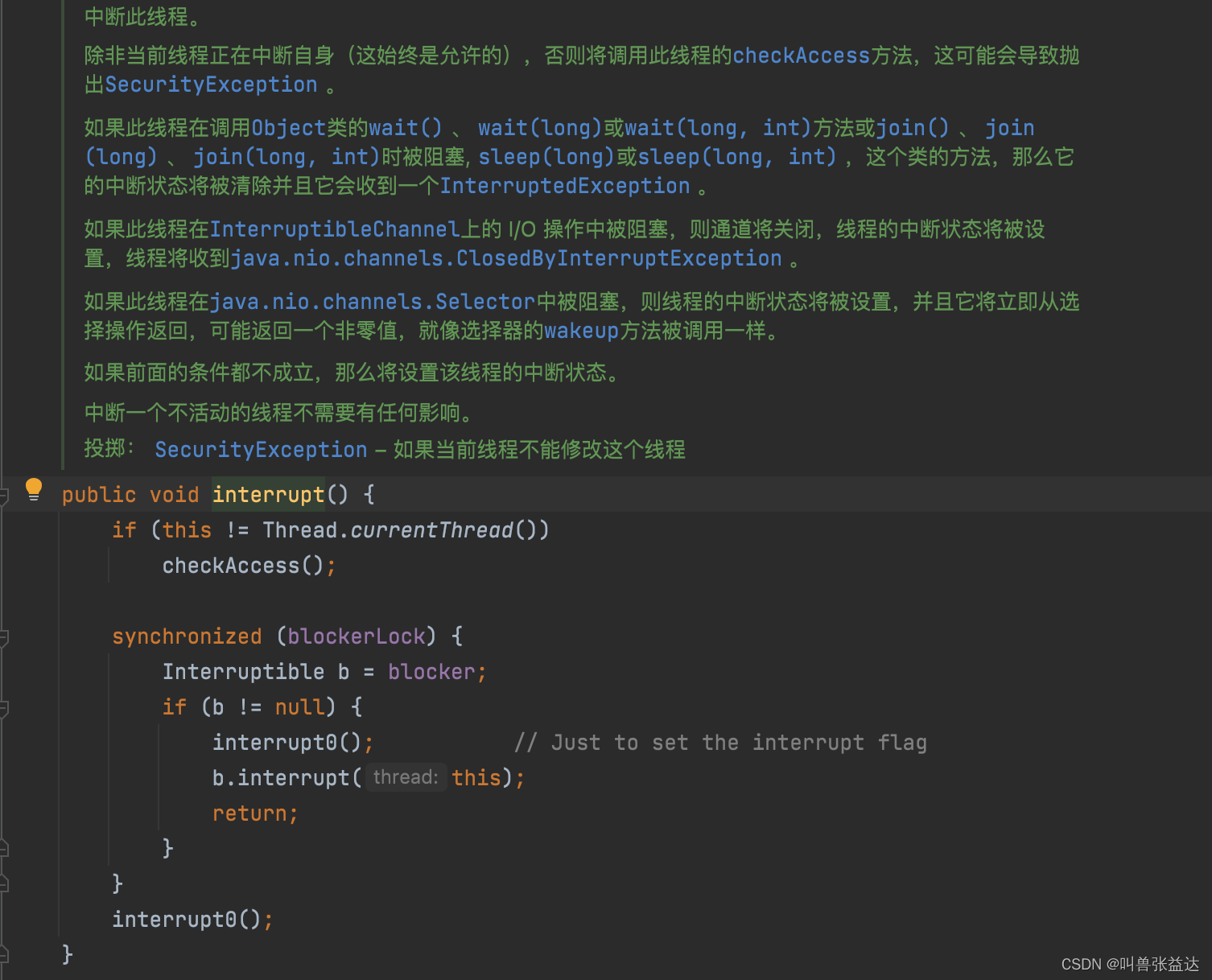1212x980 pixels.
Task: Collapse the 'if (b != null)' fold marker
Action: click(x=3, y=709)
